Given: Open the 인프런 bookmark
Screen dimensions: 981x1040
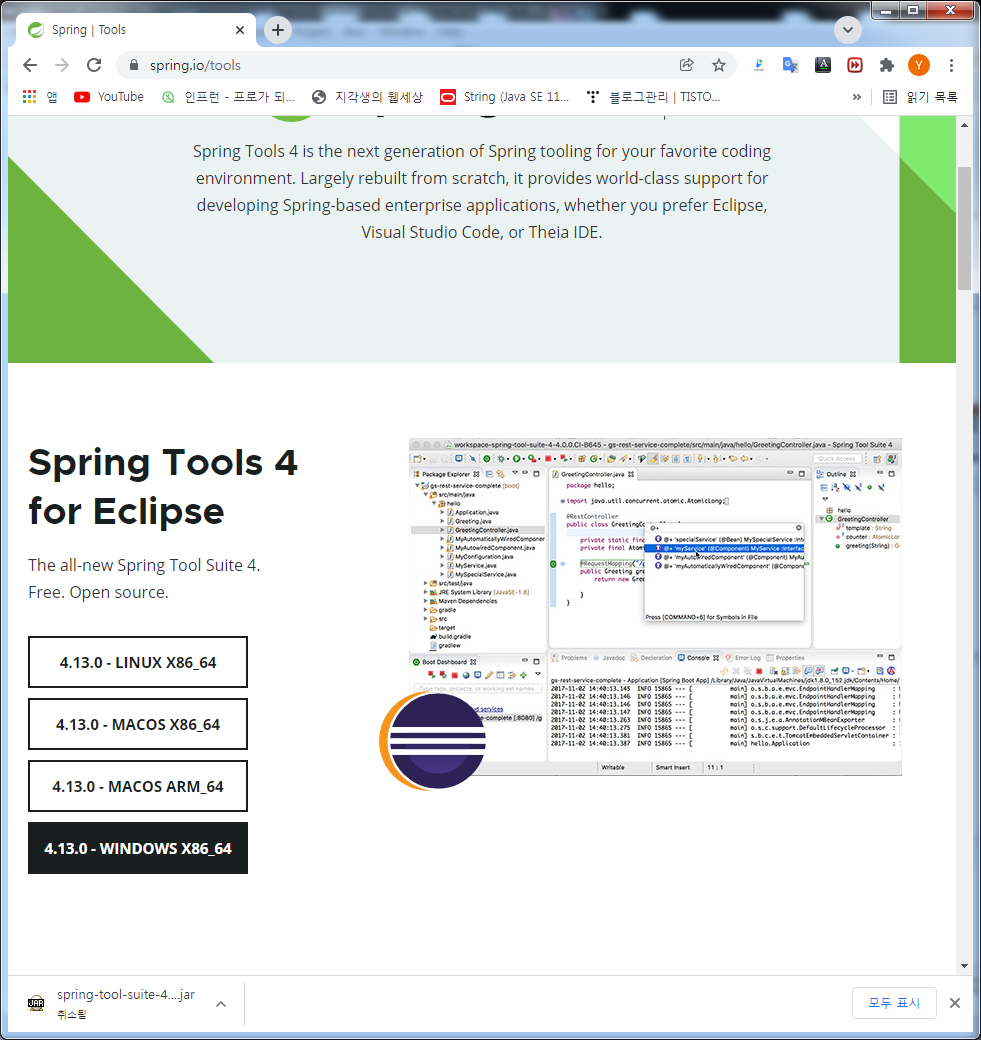Looking at the screenshot, I should point(228,97).
